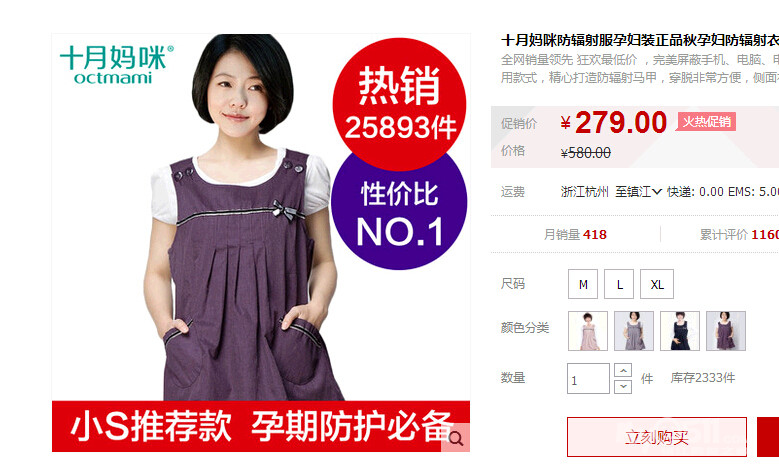
Task: Click the octmami brand logo
Action: (117, 65)
